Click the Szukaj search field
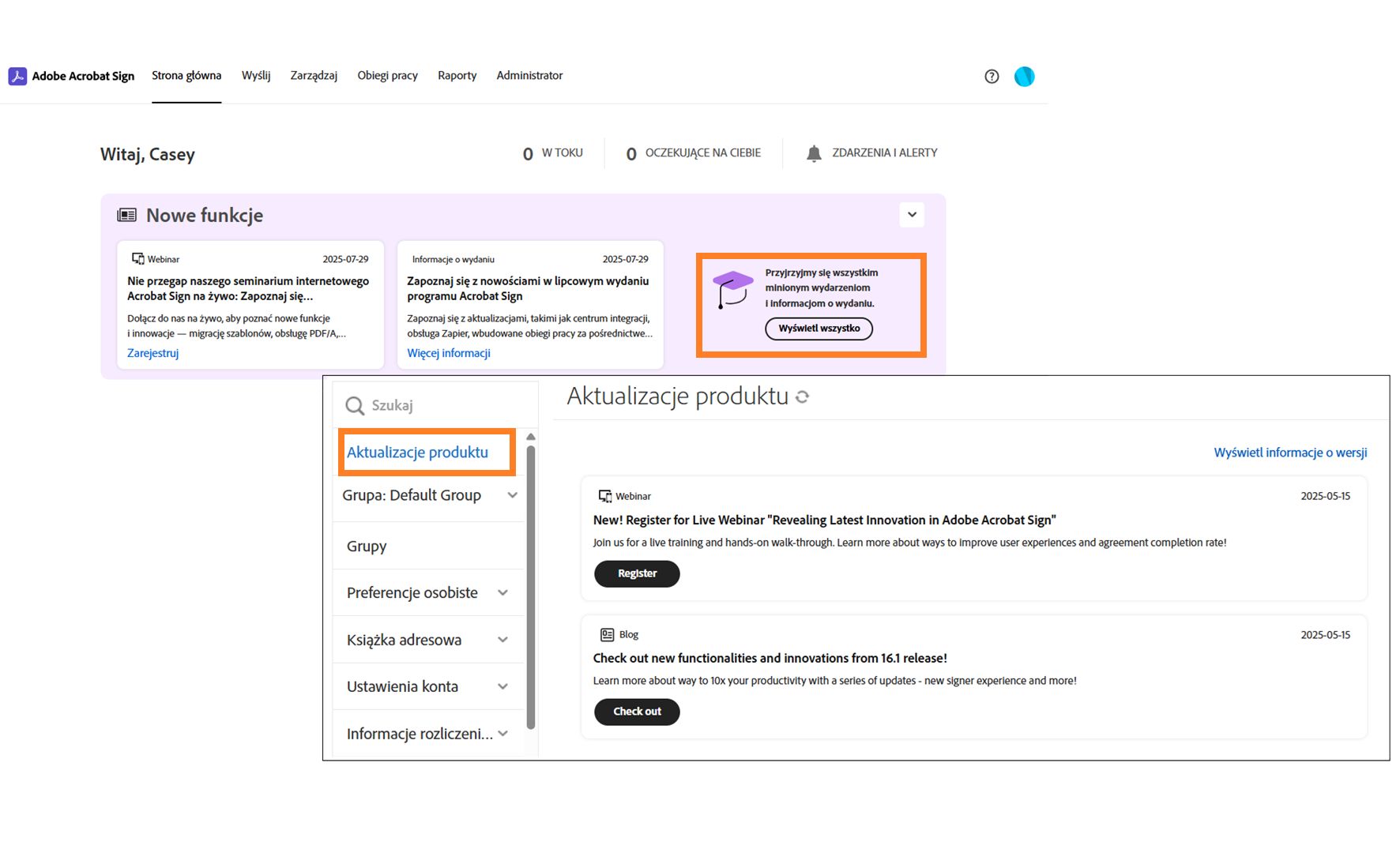1400x868 pixels. 436,405
